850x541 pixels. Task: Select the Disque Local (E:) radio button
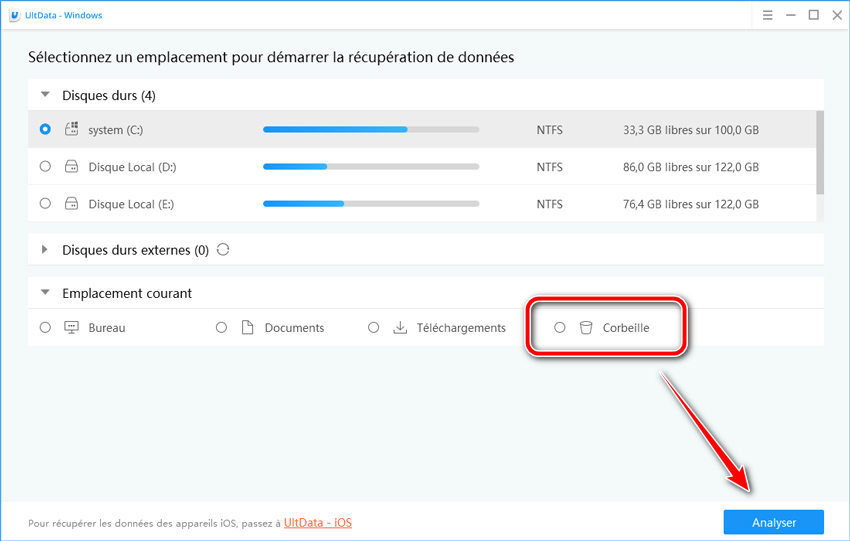(46, 203)
